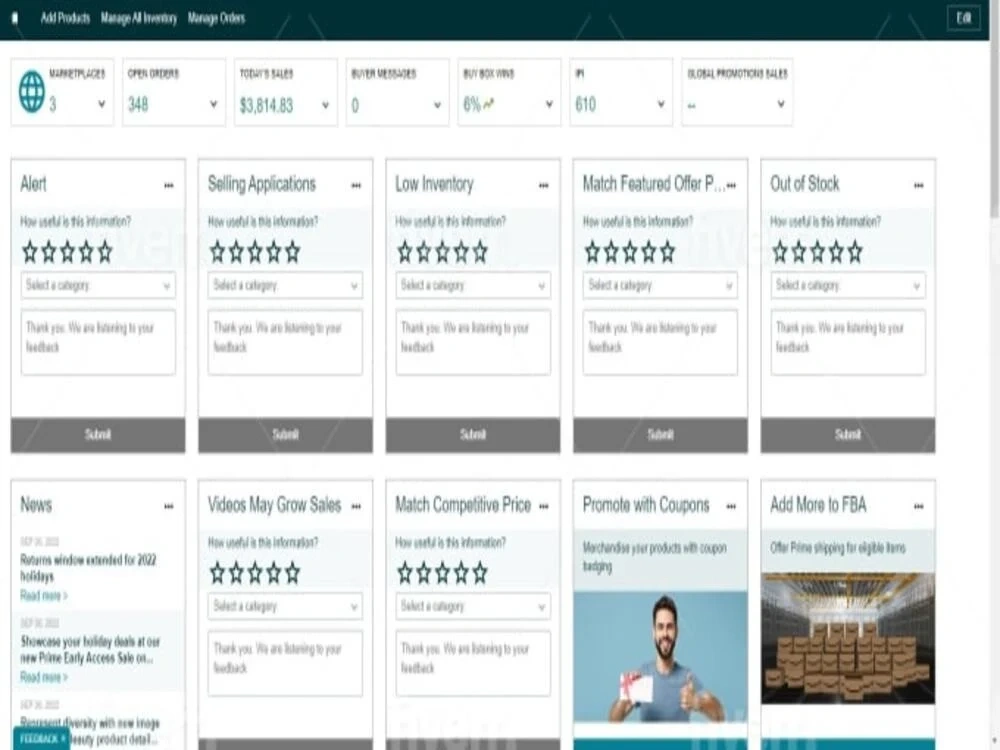Rate the Alert card five stars
Image resolution: width=1000 pixels, height=750 pixels.
[x=105, y=252]
